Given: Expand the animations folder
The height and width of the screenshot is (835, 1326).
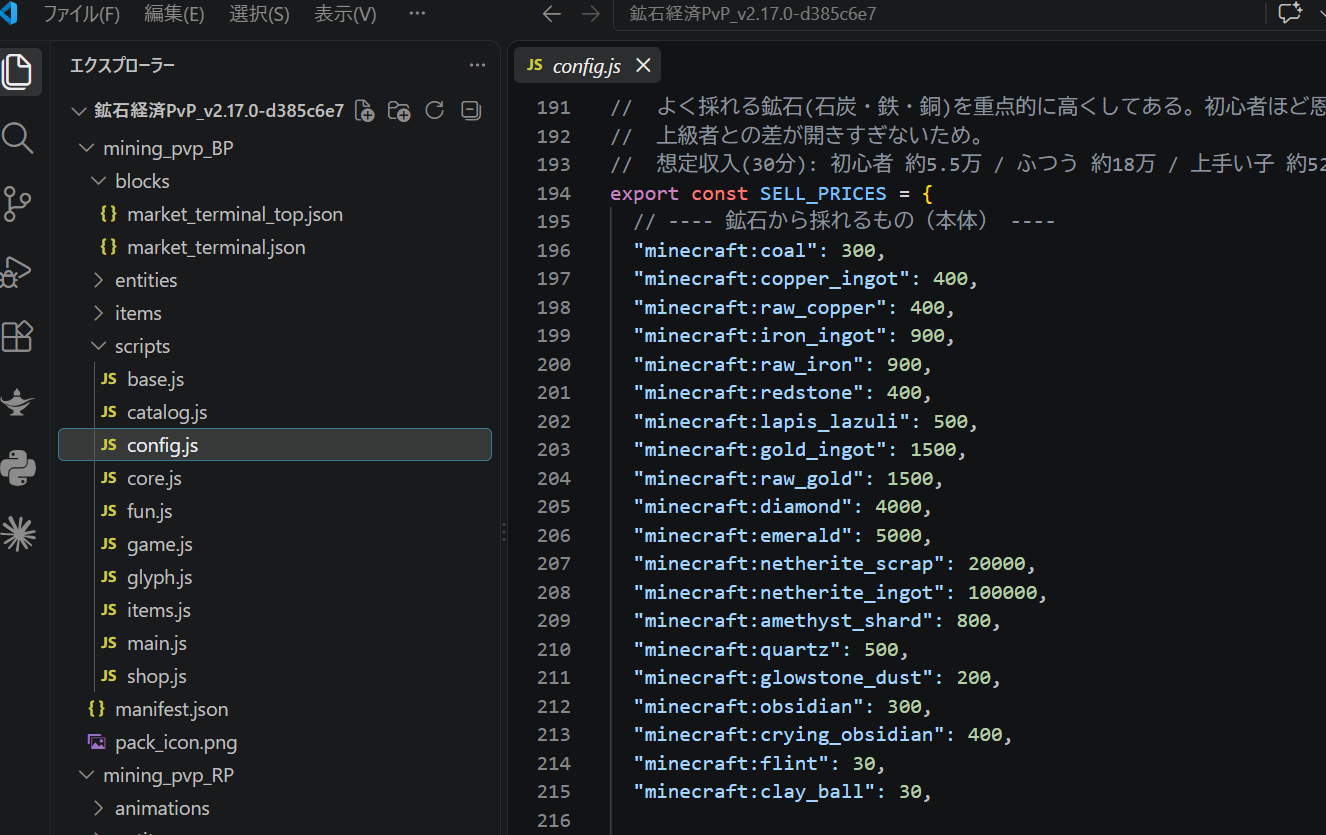Looking at the screenshot, I should 98,808.
